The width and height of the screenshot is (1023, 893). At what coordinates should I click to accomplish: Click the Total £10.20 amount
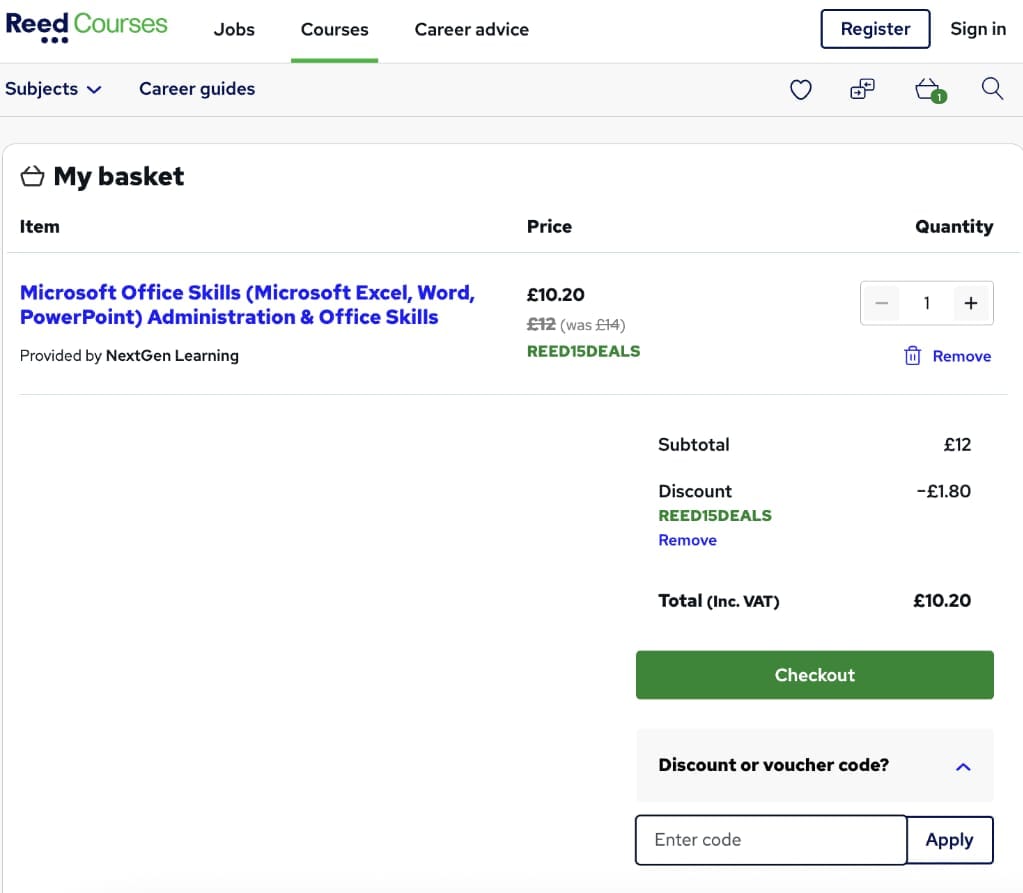(941, 601)
